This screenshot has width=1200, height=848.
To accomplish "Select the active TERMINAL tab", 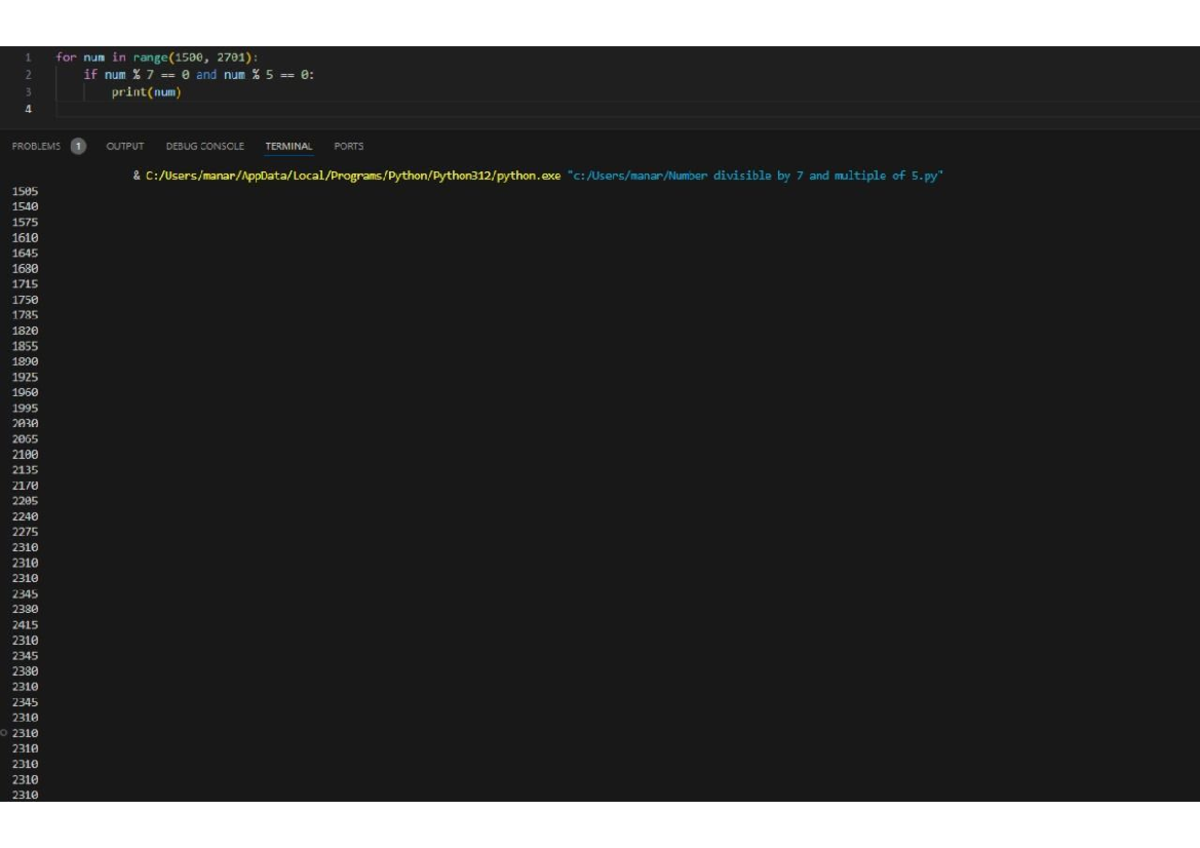I will tap(288, 146).
